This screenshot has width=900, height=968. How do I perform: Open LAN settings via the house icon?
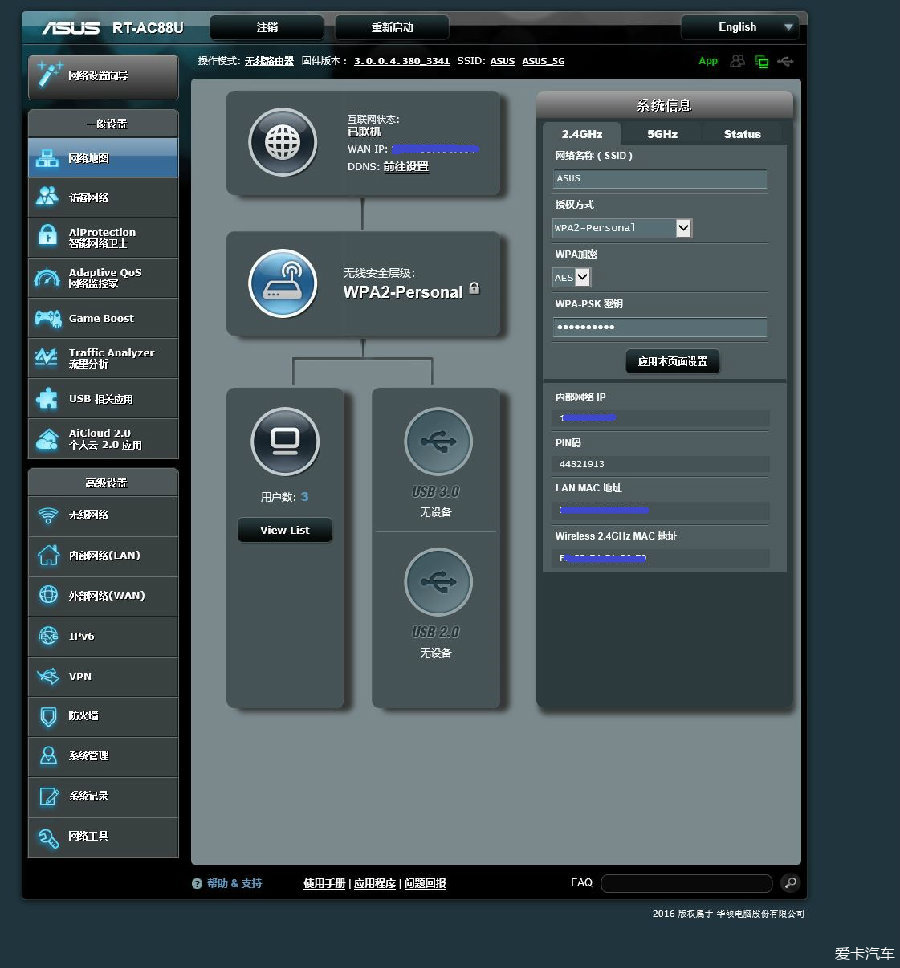48,554
